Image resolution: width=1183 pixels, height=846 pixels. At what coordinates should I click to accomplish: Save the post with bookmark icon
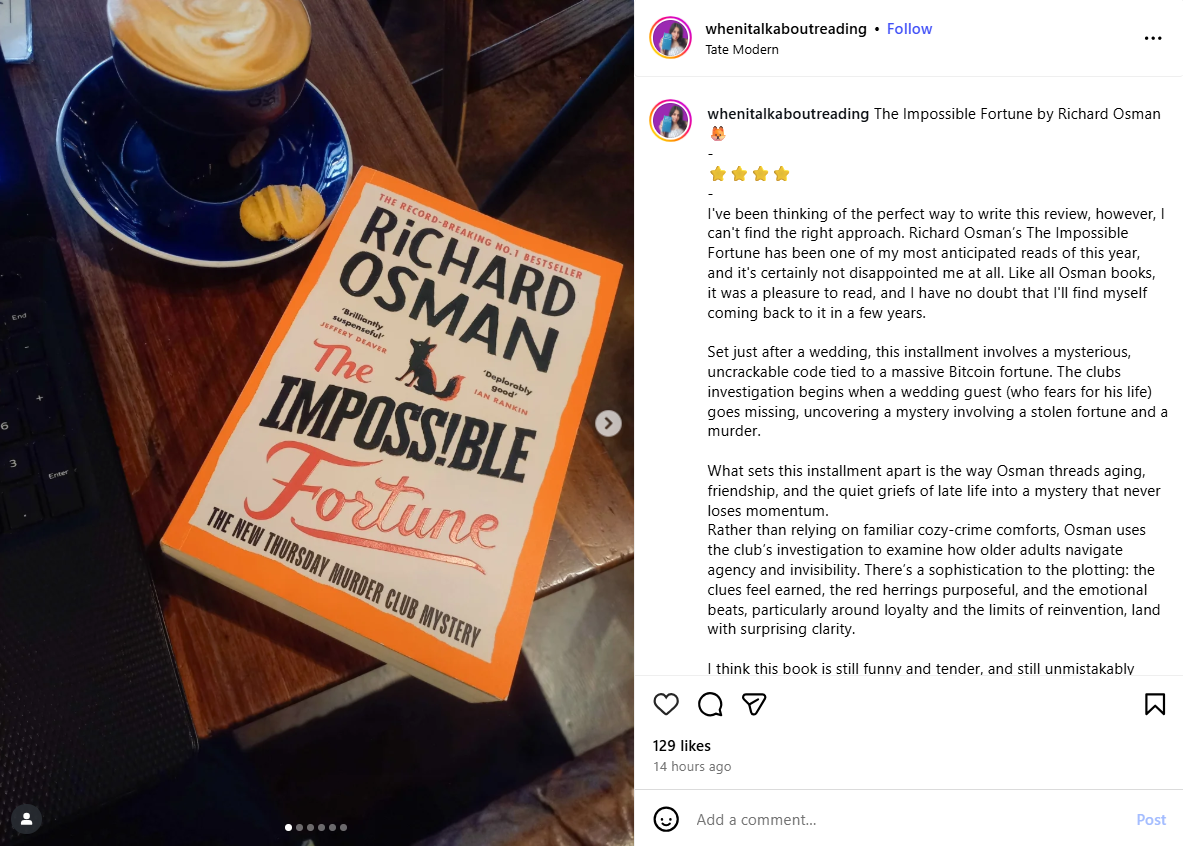coord(1154,704)
